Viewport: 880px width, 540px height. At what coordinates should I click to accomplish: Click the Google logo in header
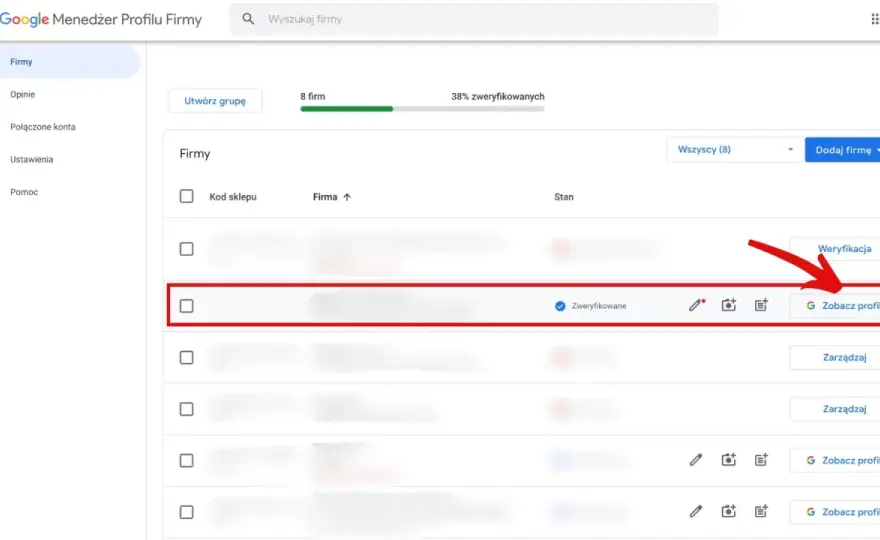point(24,19)
